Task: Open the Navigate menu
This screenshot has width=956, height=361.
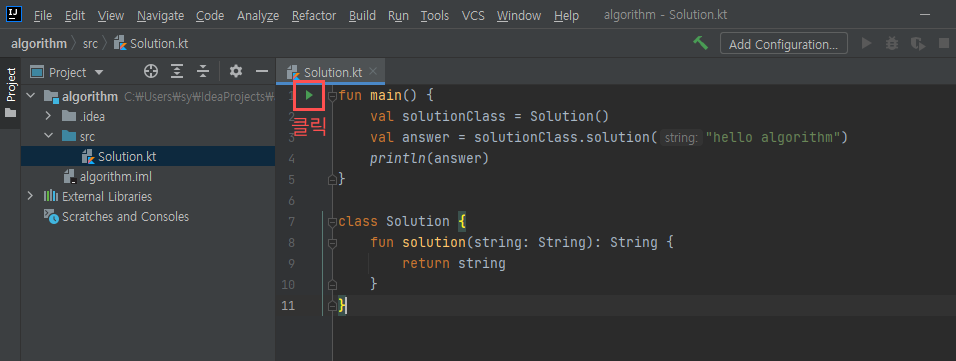Action: [x=160, y=15]
